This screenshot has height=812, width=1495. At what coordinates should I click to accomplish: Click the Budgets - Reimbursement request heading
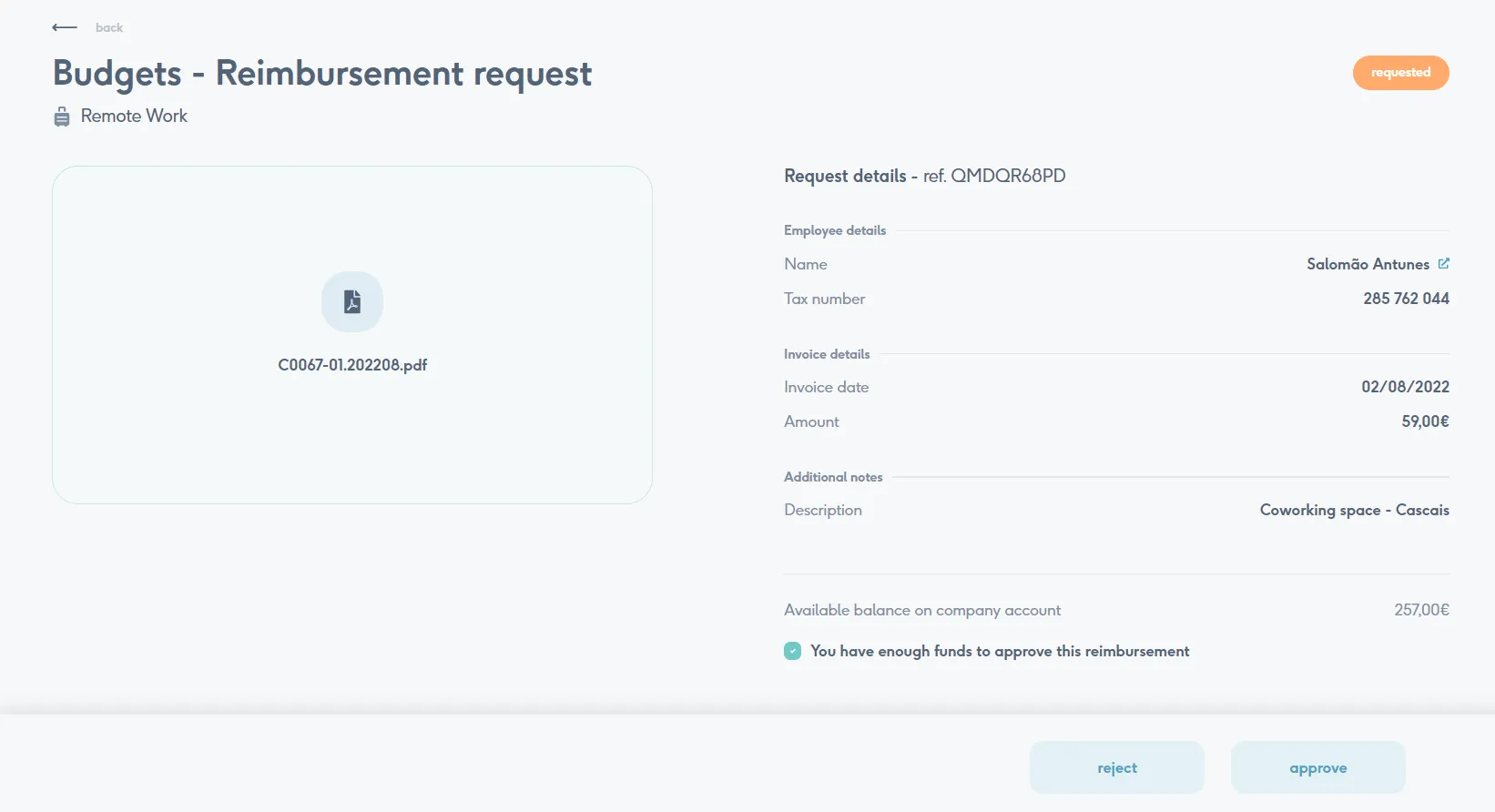[322, 73]
